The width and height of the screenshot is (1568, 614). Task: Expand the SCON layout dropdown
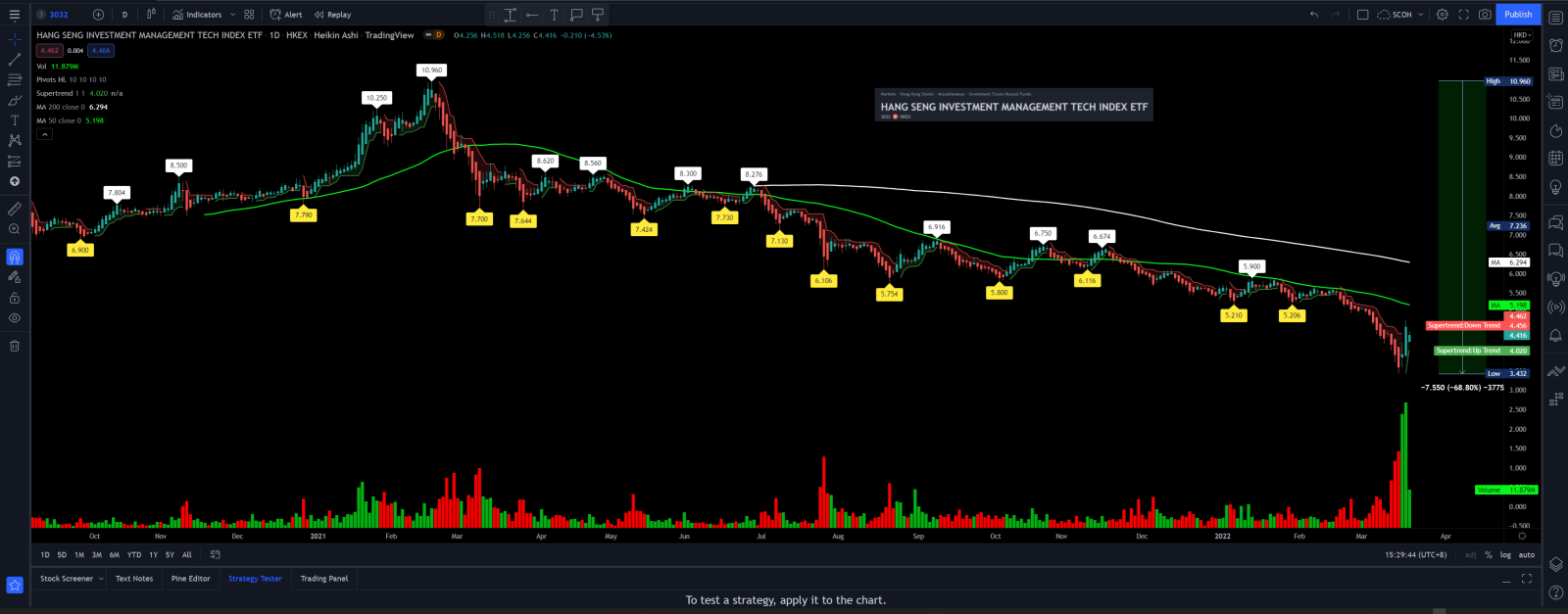coord(1420,15)
